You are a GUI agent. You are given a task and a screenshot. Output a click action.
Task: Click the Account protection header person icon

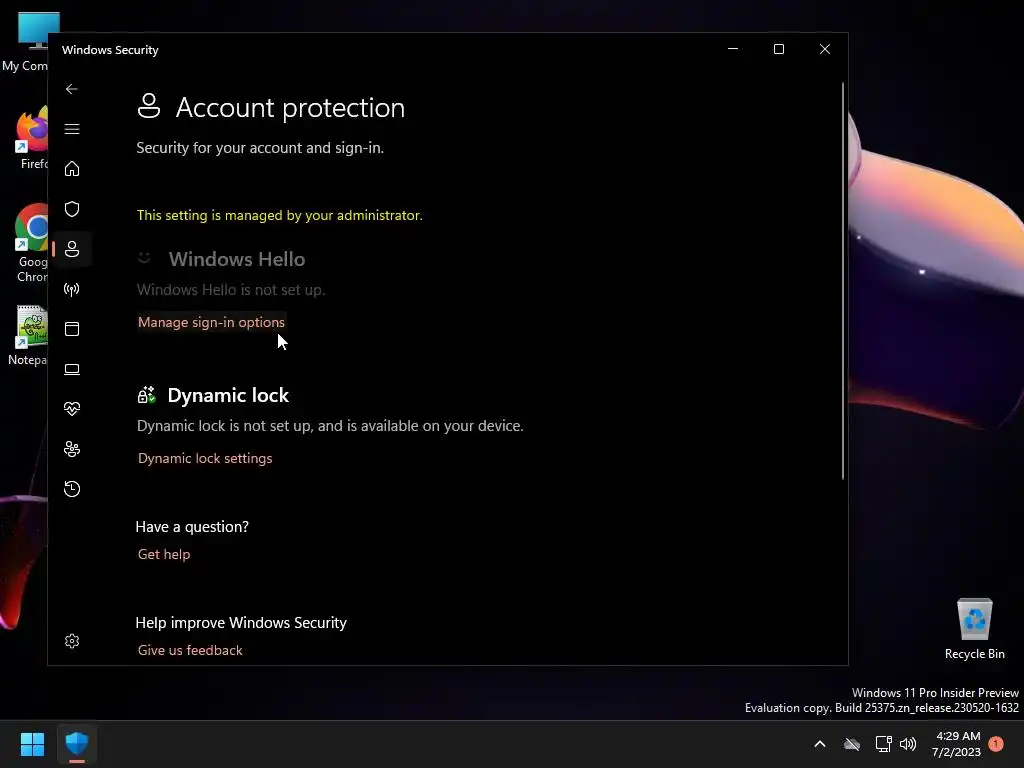pos(149,106)
